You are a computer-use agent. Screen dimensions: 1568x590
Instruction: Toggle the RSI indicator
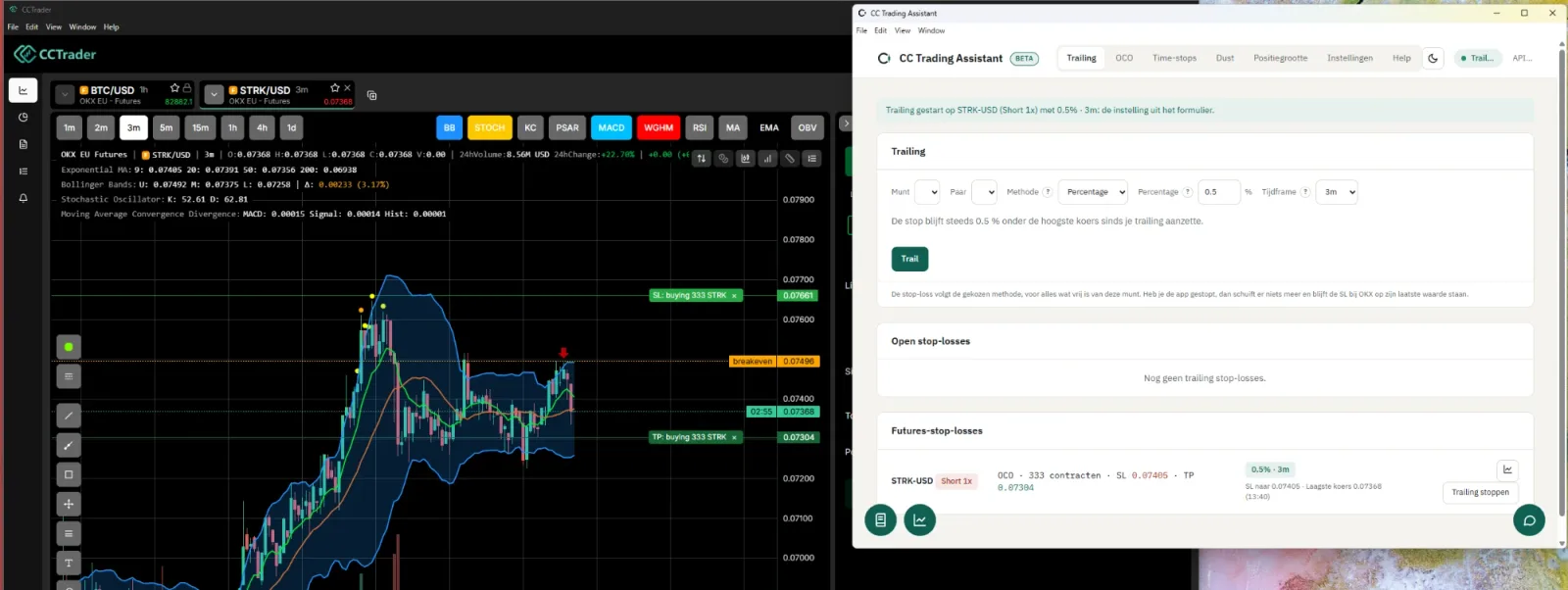click(x=700, y=127)
